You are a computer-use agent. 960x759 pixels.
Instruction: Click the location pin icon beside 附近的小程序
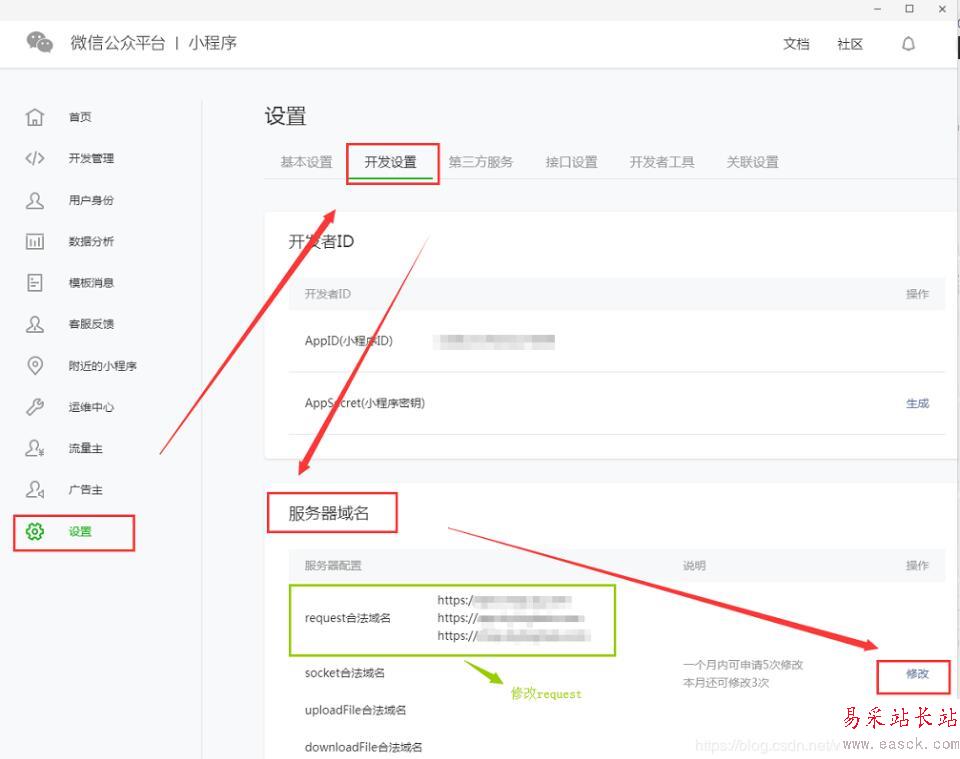(x=35, y=365)
